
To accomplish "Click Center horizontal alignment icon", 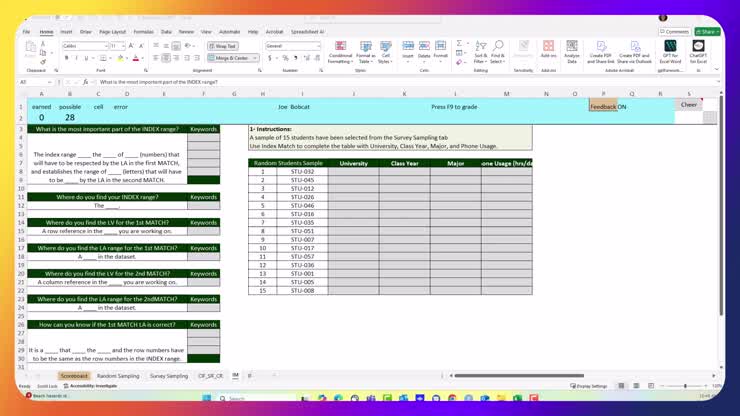I will click(x=166, y=58).
